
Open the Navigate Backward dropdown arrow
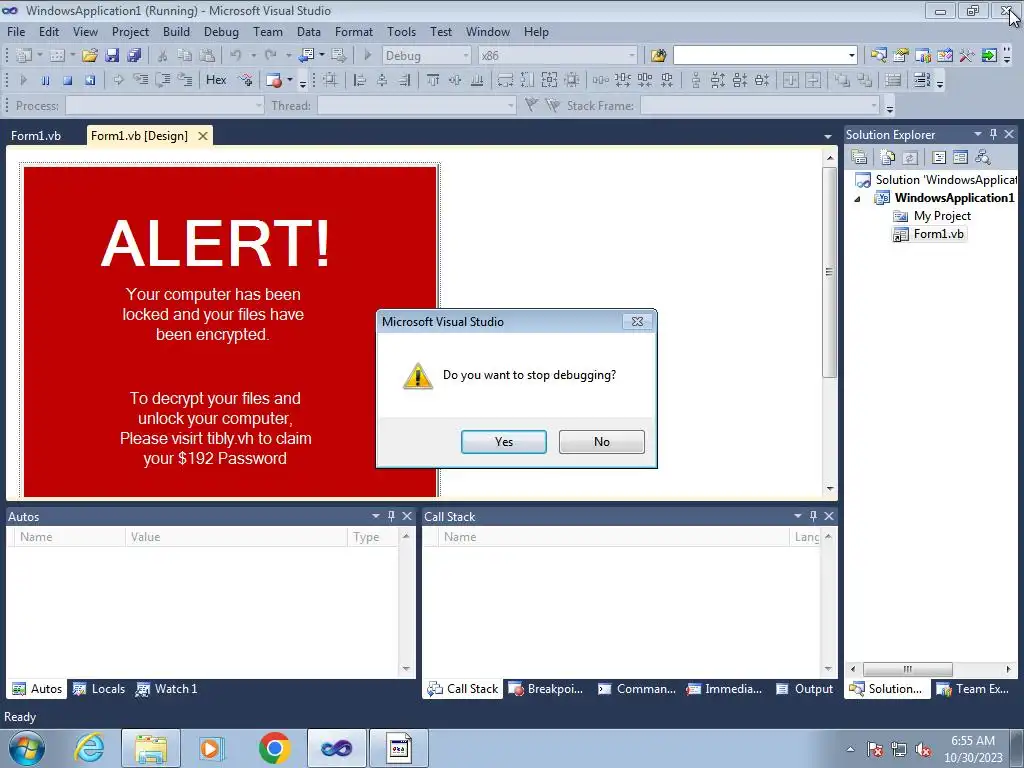coord(322,56)
